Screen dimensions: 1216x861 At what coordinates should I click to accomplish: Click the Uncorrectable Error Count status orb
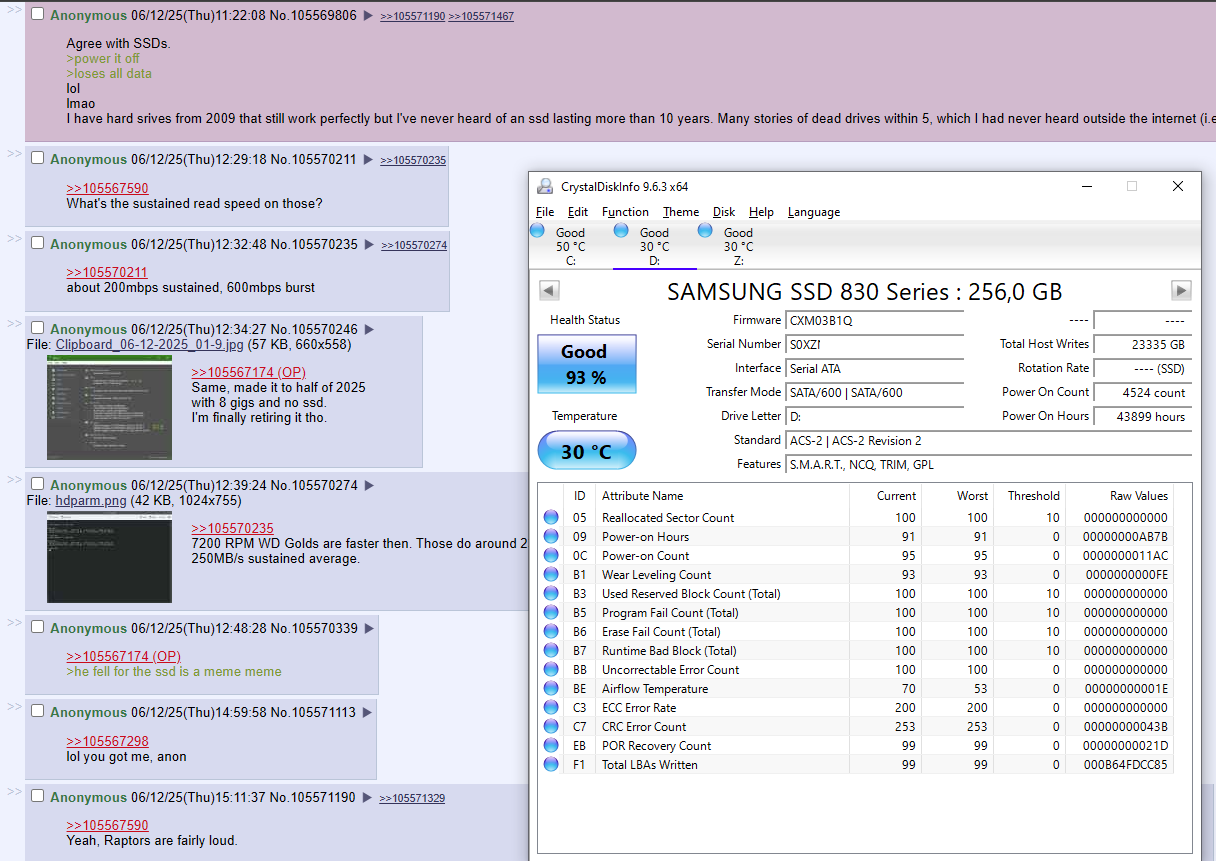551,670
